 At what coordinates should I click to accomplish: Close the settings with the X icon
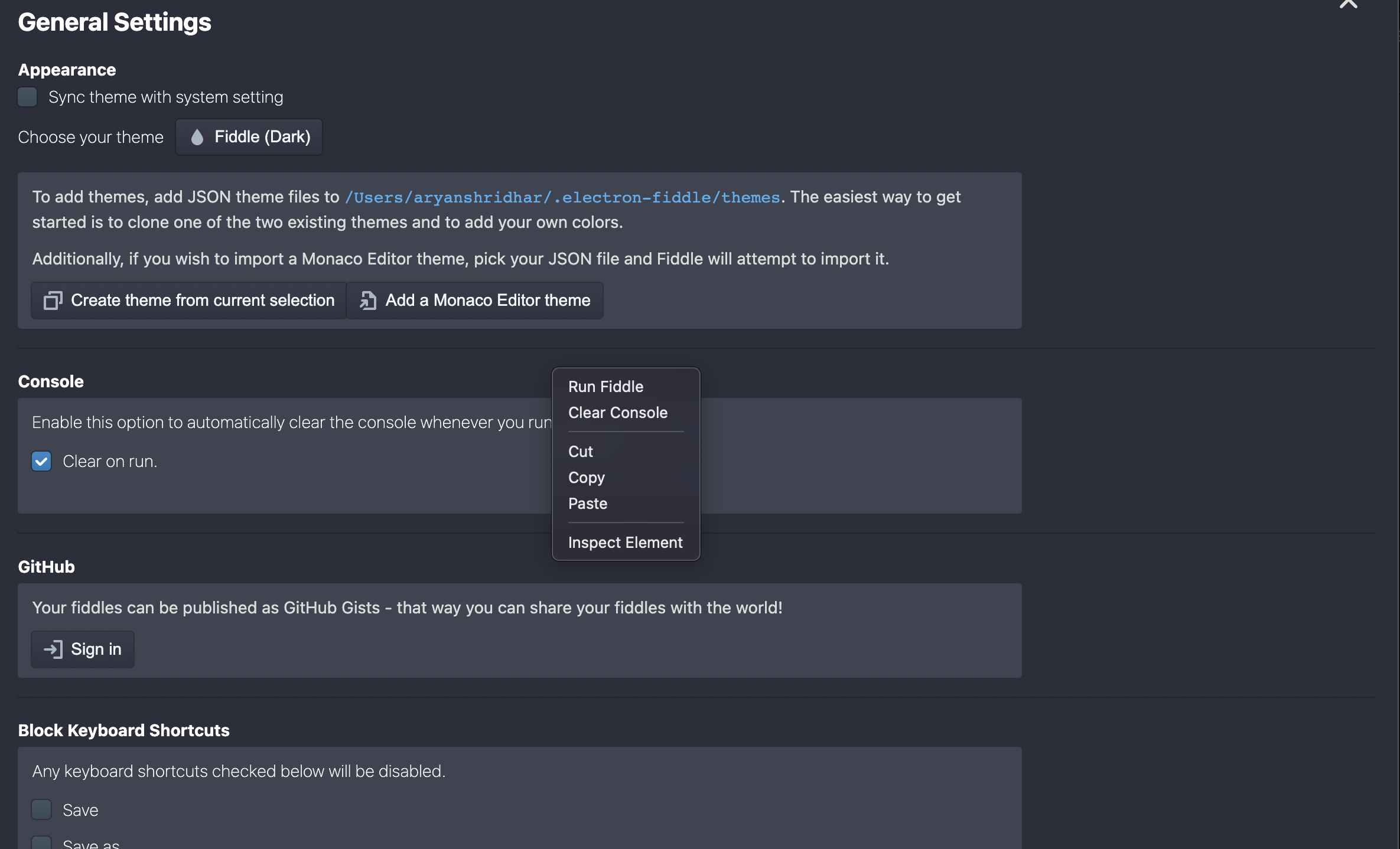1349,4
